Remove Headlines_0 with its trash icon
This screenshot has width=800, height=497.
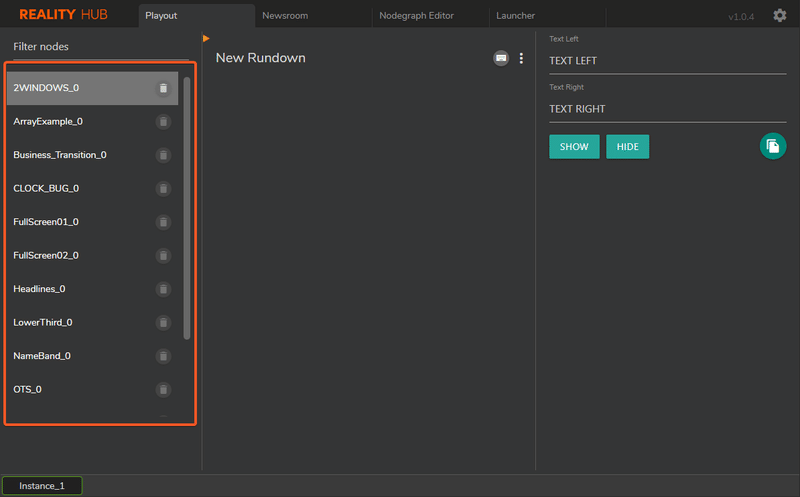(163, 289)
